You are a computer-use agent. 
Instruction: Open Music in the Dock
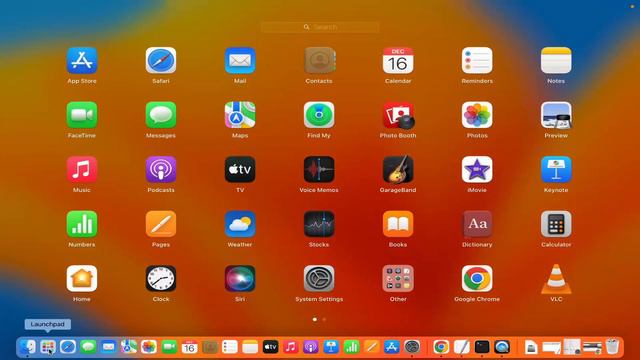tap(291, 347)
